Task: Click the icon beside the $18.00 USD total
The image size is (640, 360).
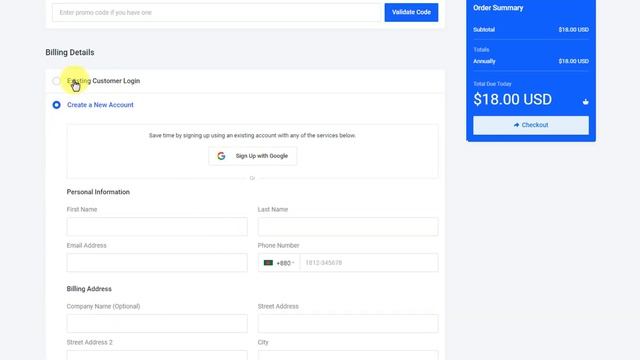Action: click(x=585, y=102)
